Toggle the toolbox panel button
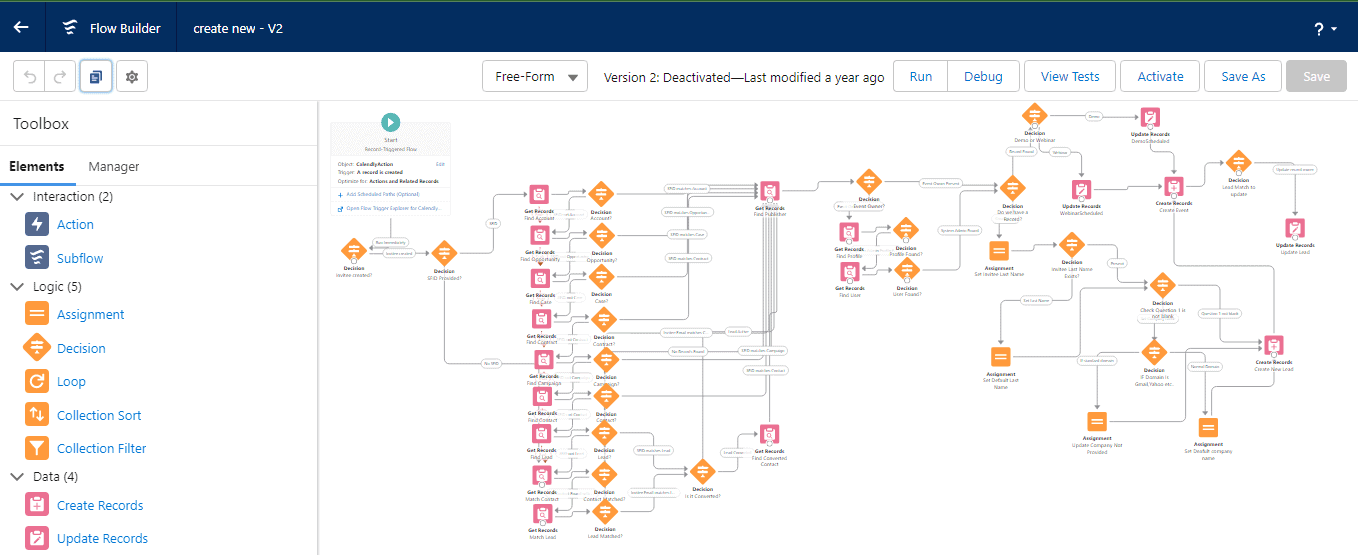The width and height of the screenshot is (1358, 555). click(x=96, y=77)
